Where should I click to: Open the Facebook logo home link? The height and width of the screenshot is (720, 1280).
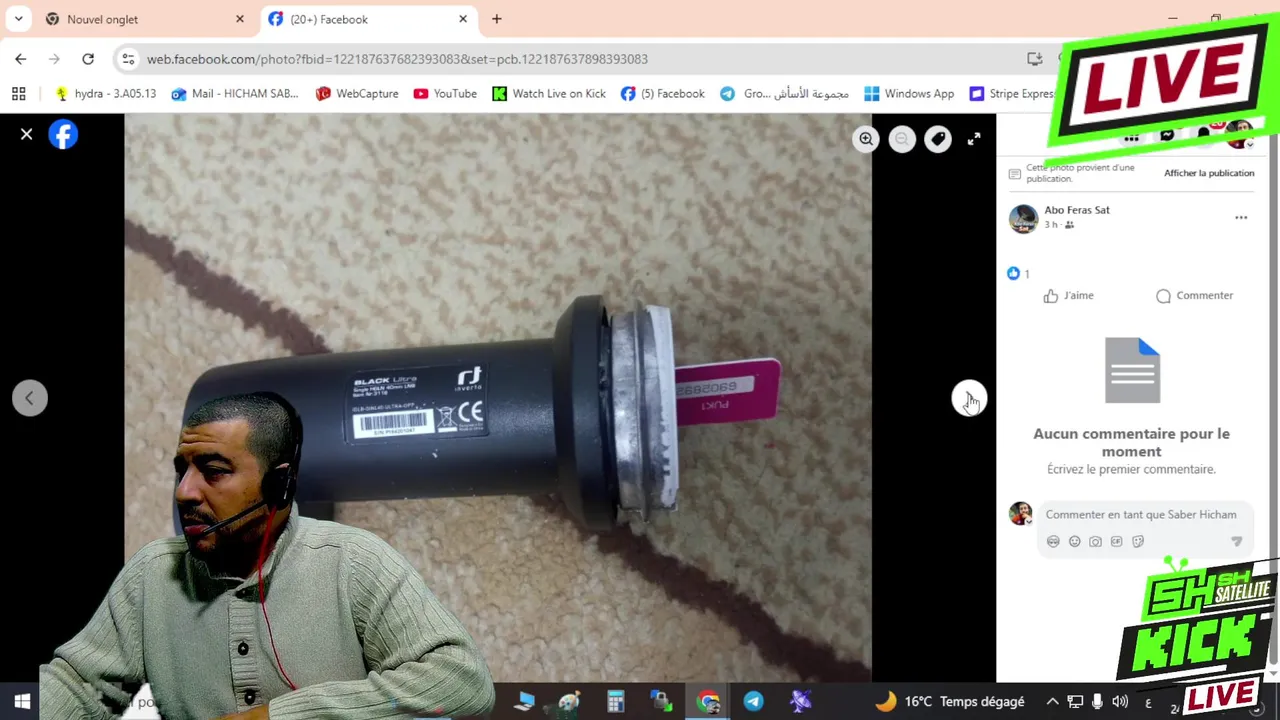pyautogui.click(x=63, y=134)
